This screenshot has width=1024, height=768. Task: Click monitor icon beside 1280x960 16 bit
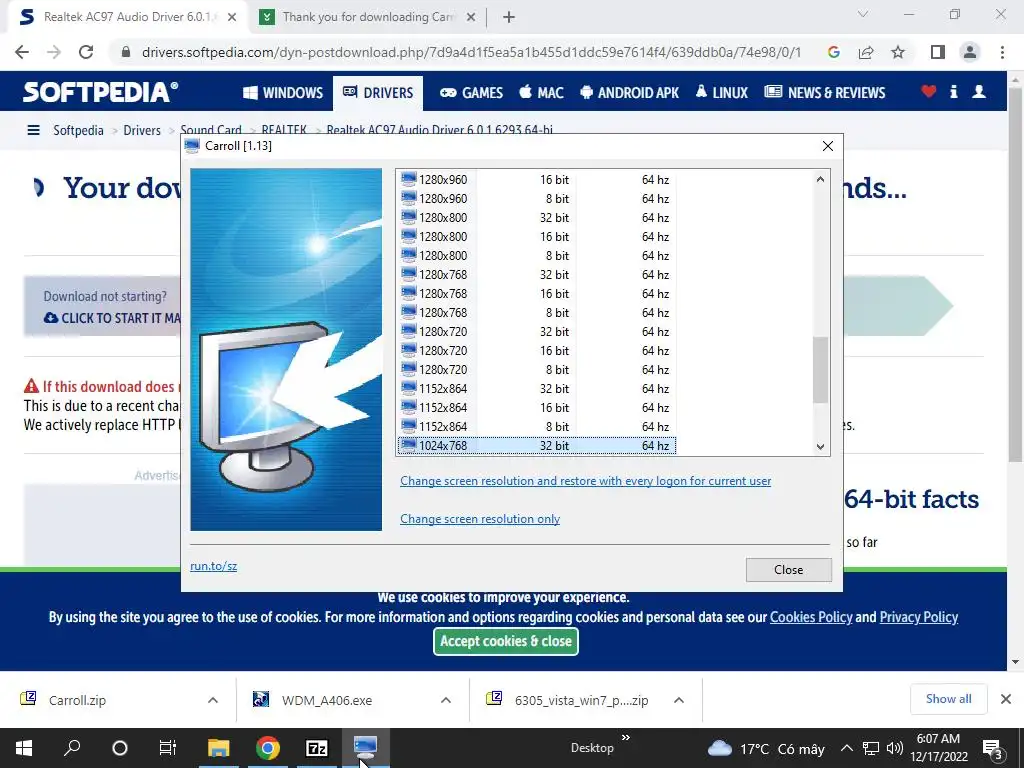coord(409,179)
